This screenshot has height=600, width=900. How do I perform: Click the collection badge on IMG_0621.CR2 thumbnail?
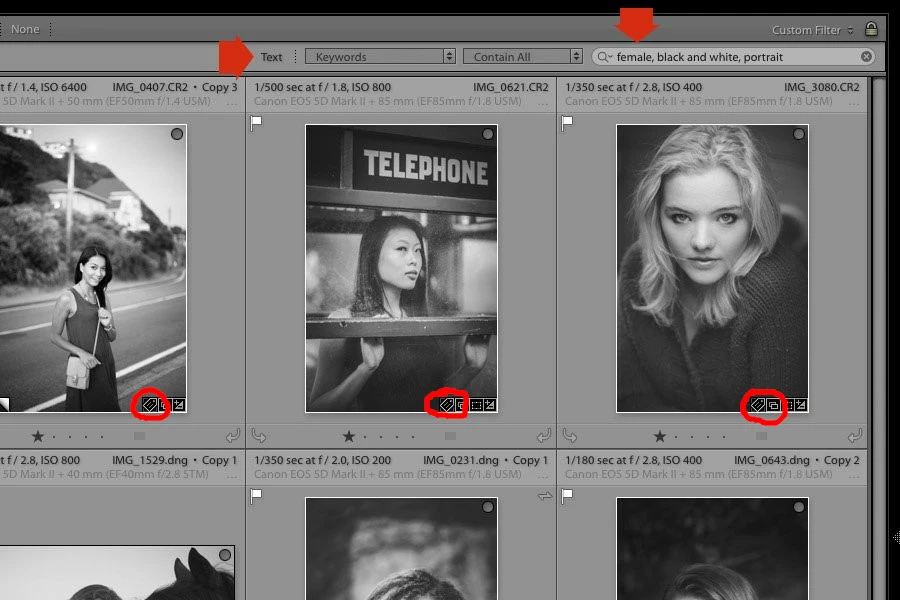click(x=461, y=405)
